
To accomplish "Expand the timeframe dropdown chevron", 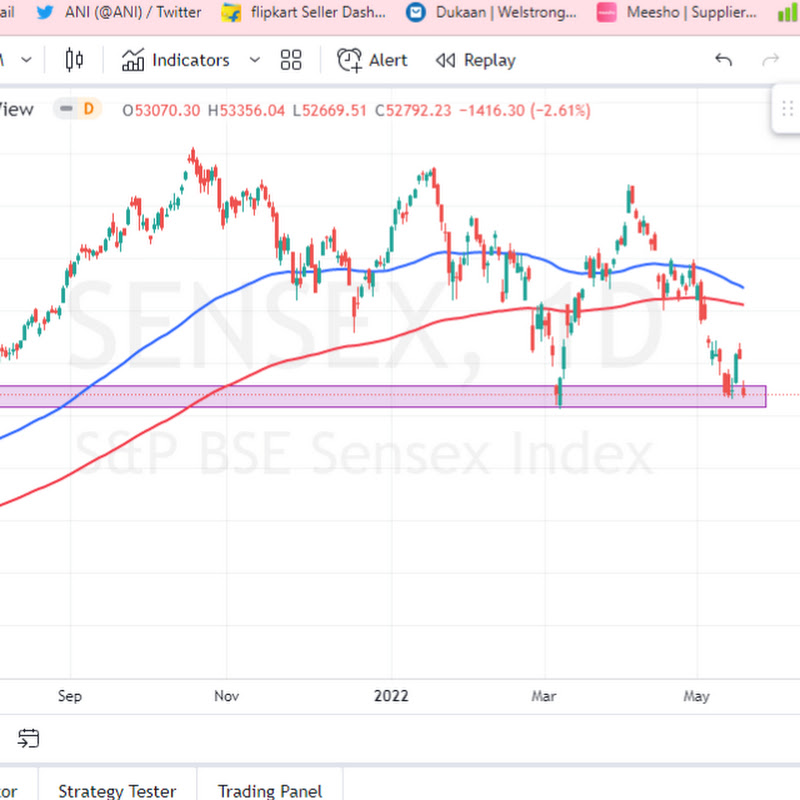I will [27, 60].
